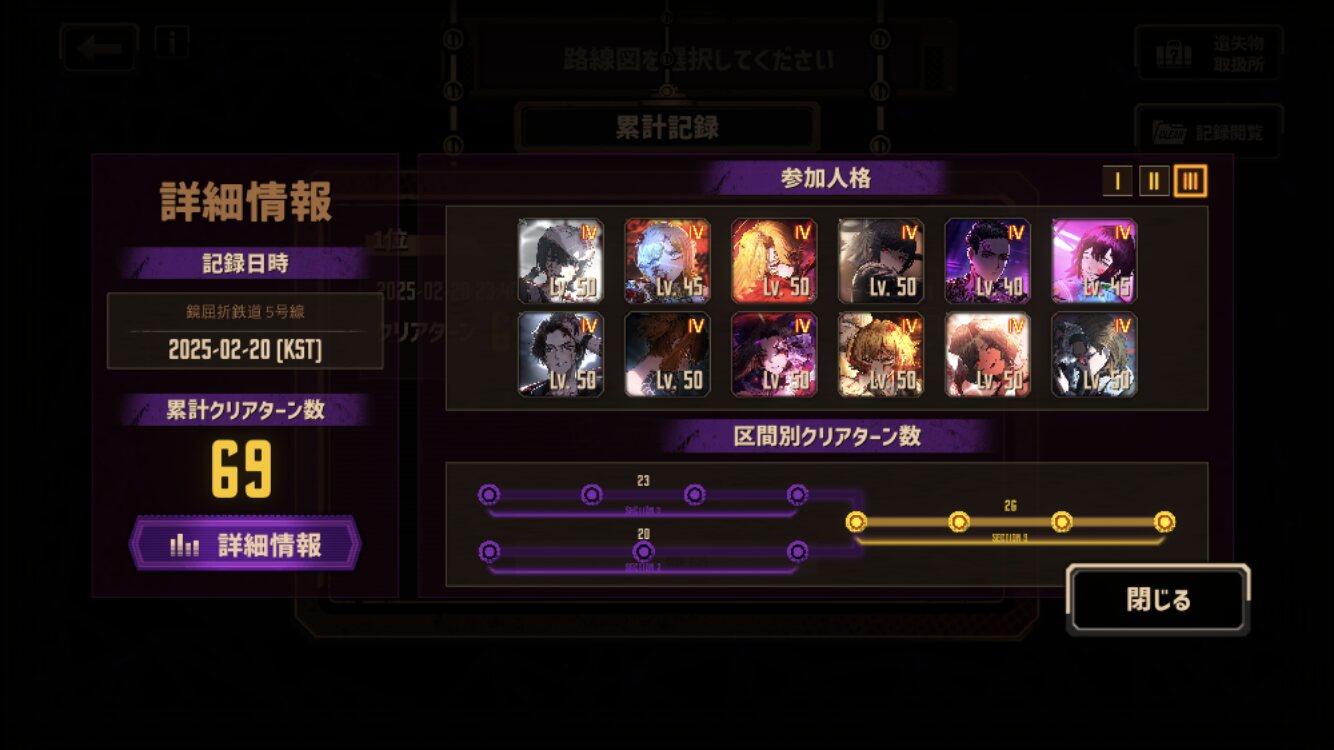The width and height of the screenshot is (1334, 750).
Task: Select the Lv. 40 identity portrait
Action: click(988, 261)
